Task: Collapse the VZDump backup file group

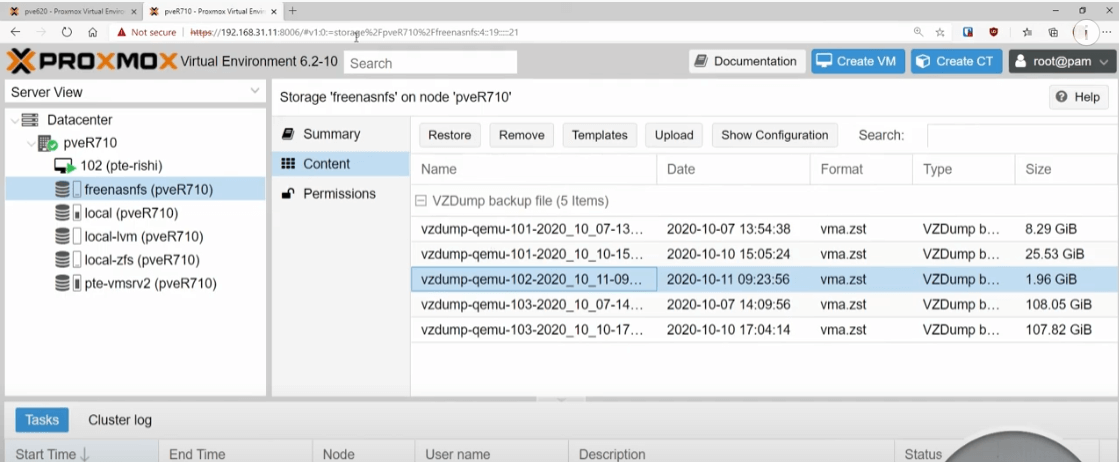Action: click(422, 201)
